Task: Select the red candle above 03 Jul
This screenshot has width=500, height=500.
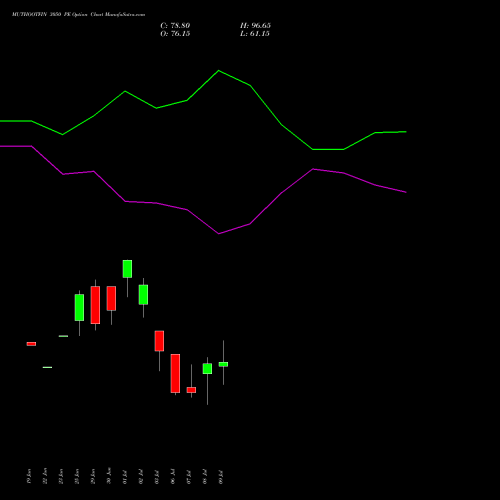Action: click(x=159, y=341)
